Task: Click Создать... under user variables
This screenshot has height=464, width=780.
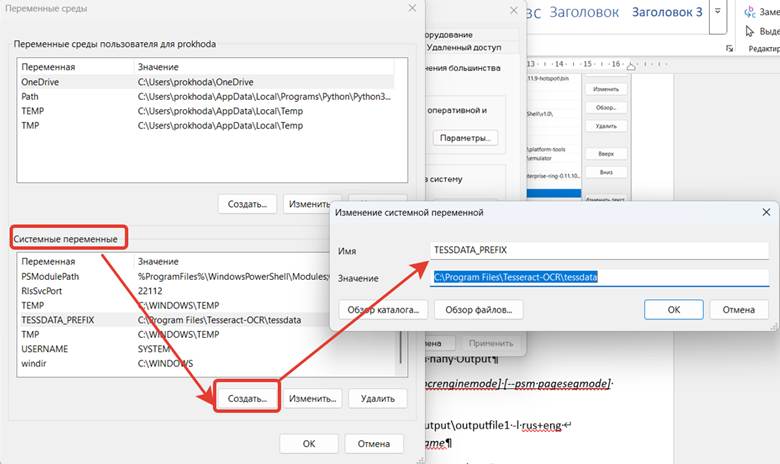Action: 247,204
